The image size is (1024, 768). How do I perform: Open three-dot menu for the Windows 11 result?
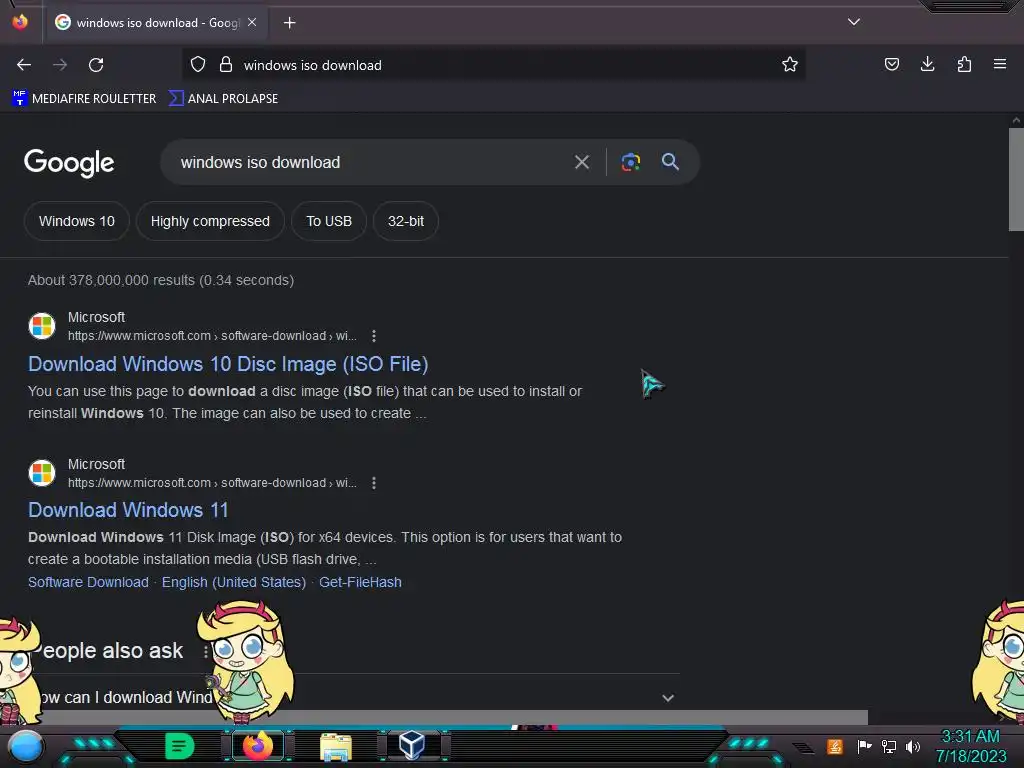pos(374,483)
